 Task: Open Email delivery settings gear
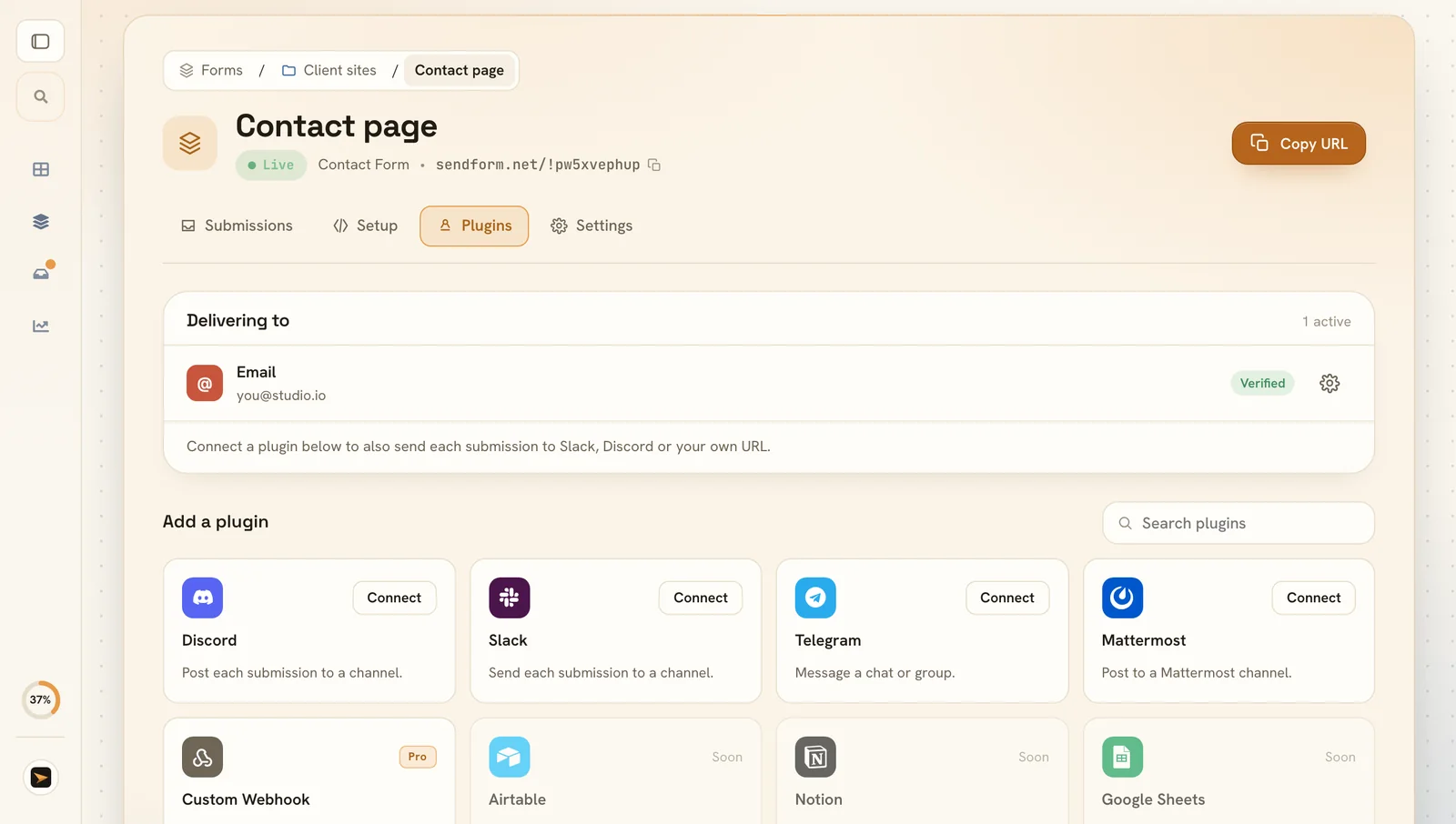pos(1330,383)
